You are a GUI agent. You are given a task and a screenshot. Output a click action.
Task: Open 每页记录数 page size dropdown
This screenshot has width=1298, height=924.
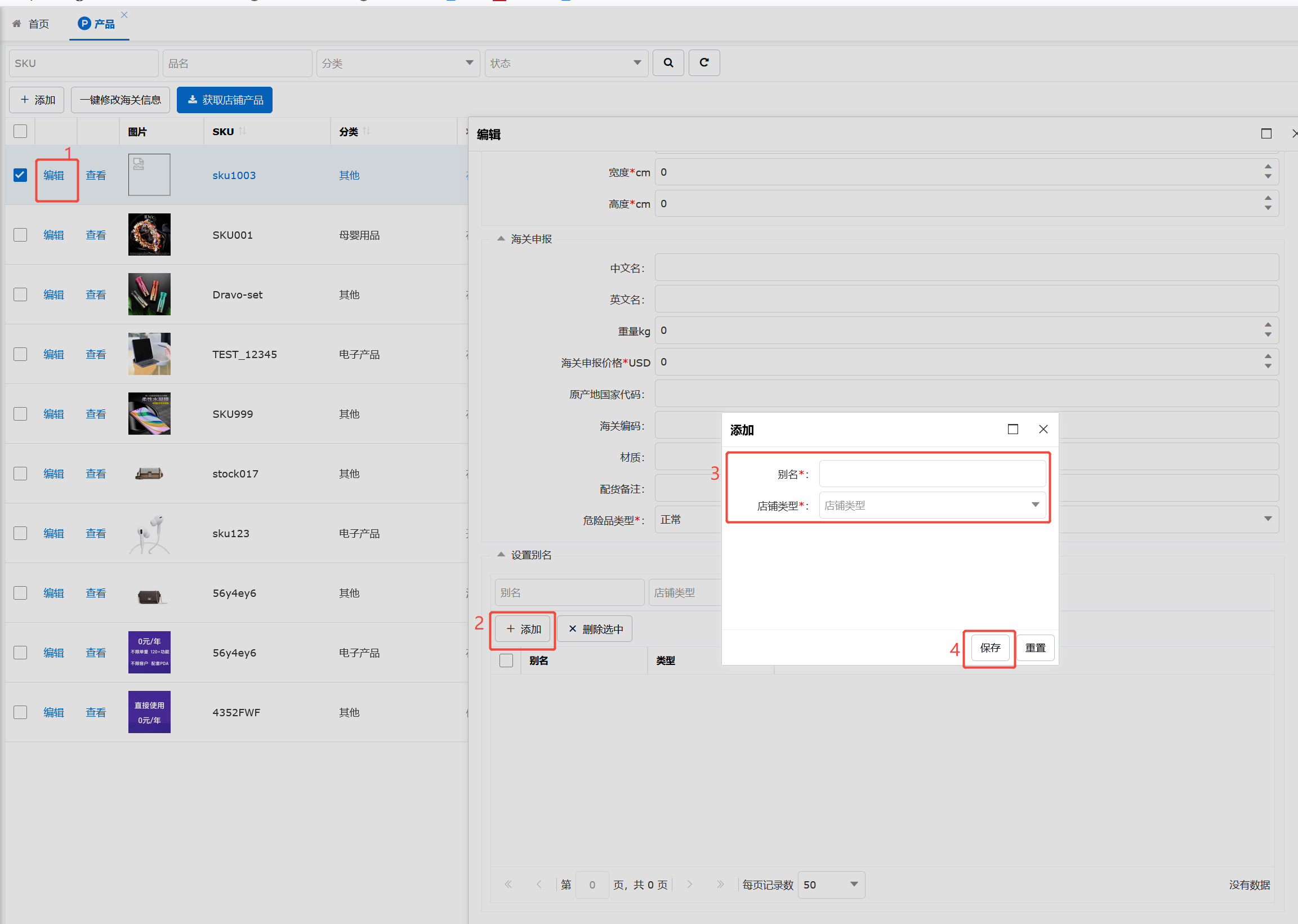click(853, 884)
